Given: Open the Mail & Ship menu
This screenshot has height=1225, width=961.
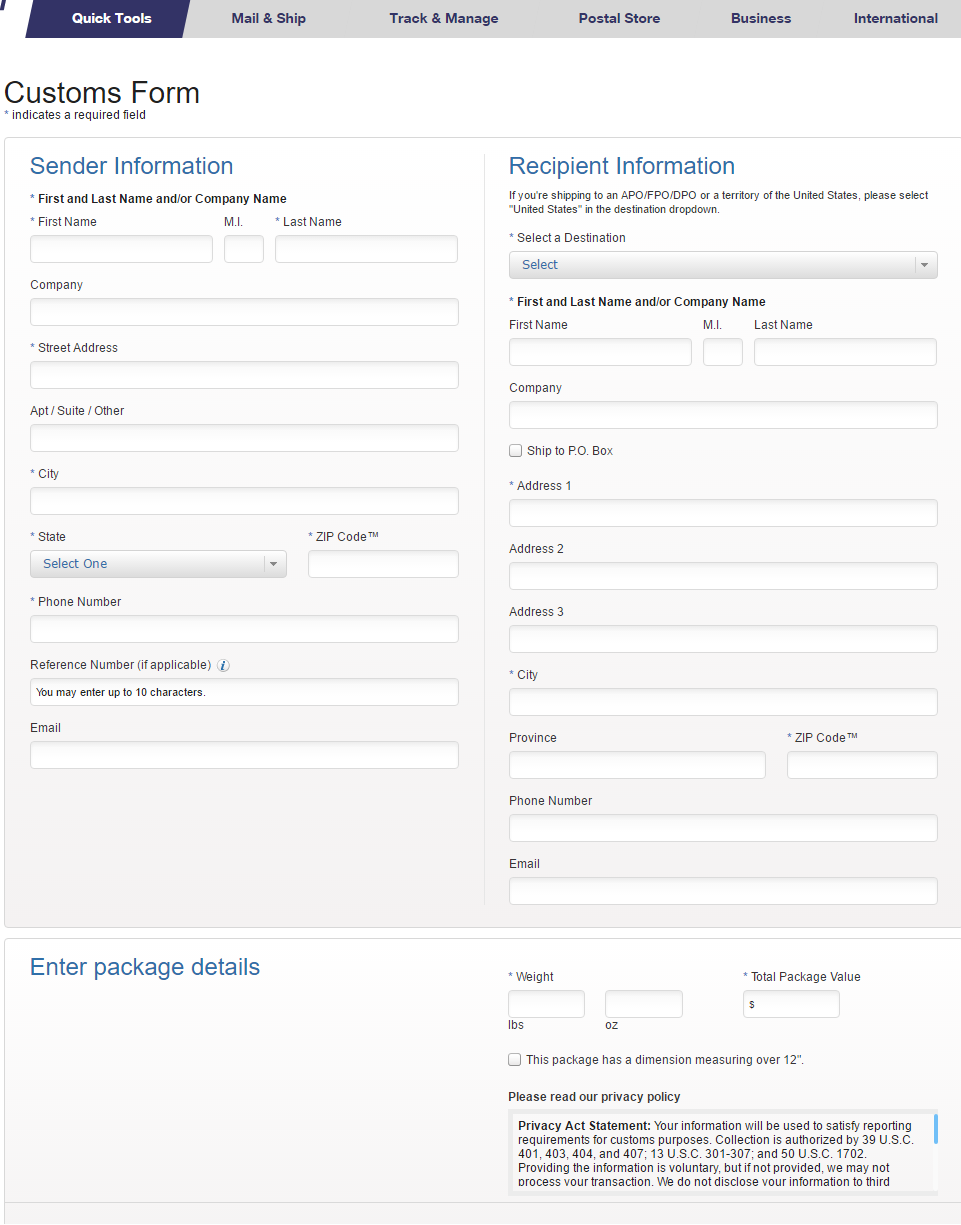Looking at the screenshot, I should click(269, 19).
